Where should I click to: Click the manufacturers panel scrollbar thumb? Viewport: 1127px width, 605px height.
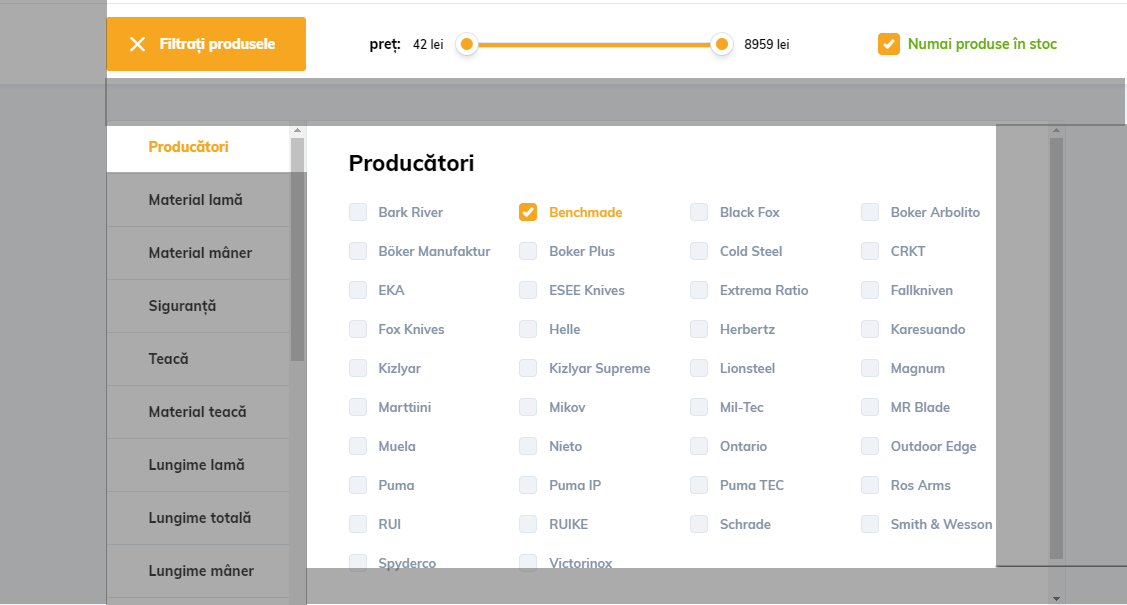(x=1056, y=348)
